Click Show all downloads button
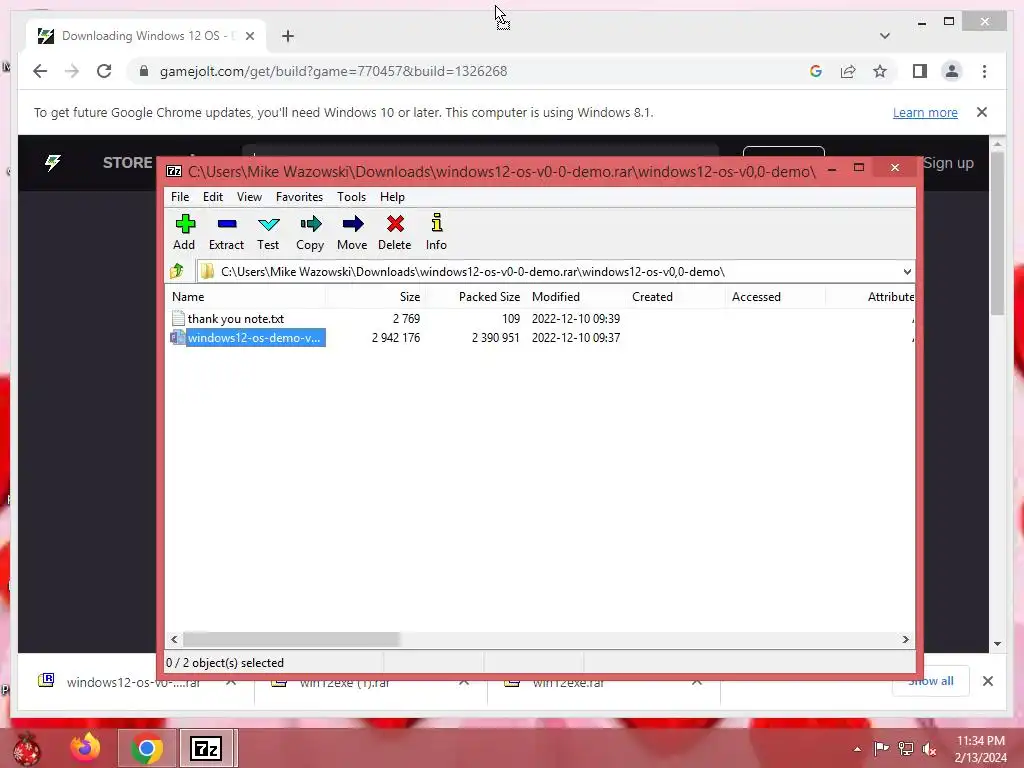 coord(931,681)
